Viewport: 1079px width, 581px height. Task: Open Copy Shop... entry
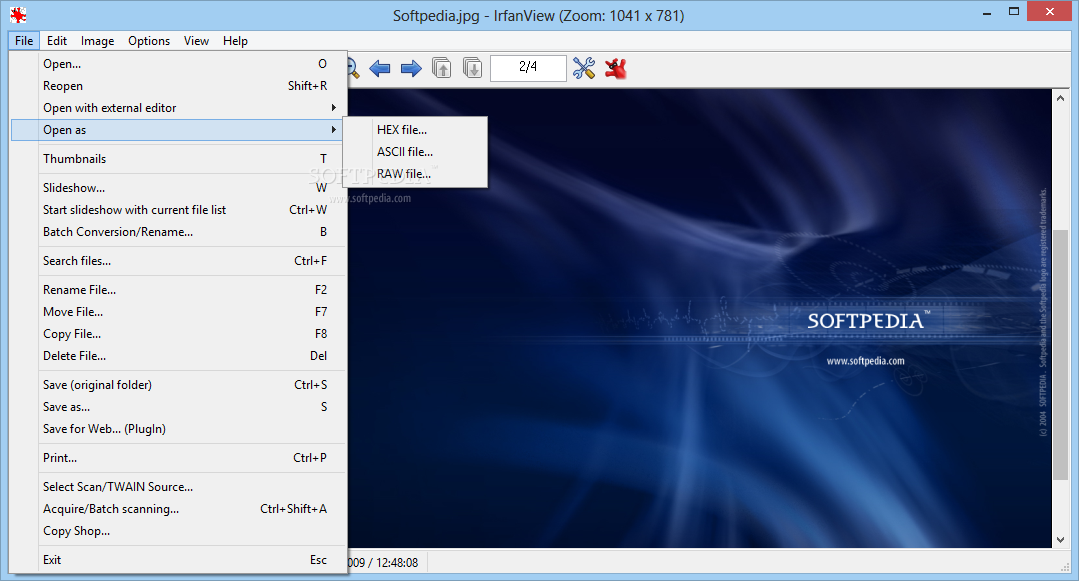click(178, 531)
